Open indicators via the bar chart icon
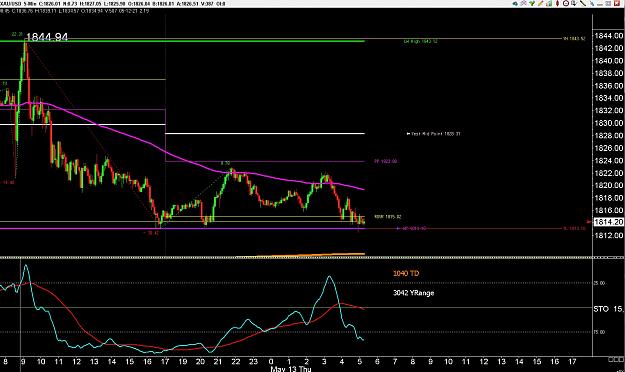Image resolution: width=625 pixels, height=372 pixels. pos(549,3)
